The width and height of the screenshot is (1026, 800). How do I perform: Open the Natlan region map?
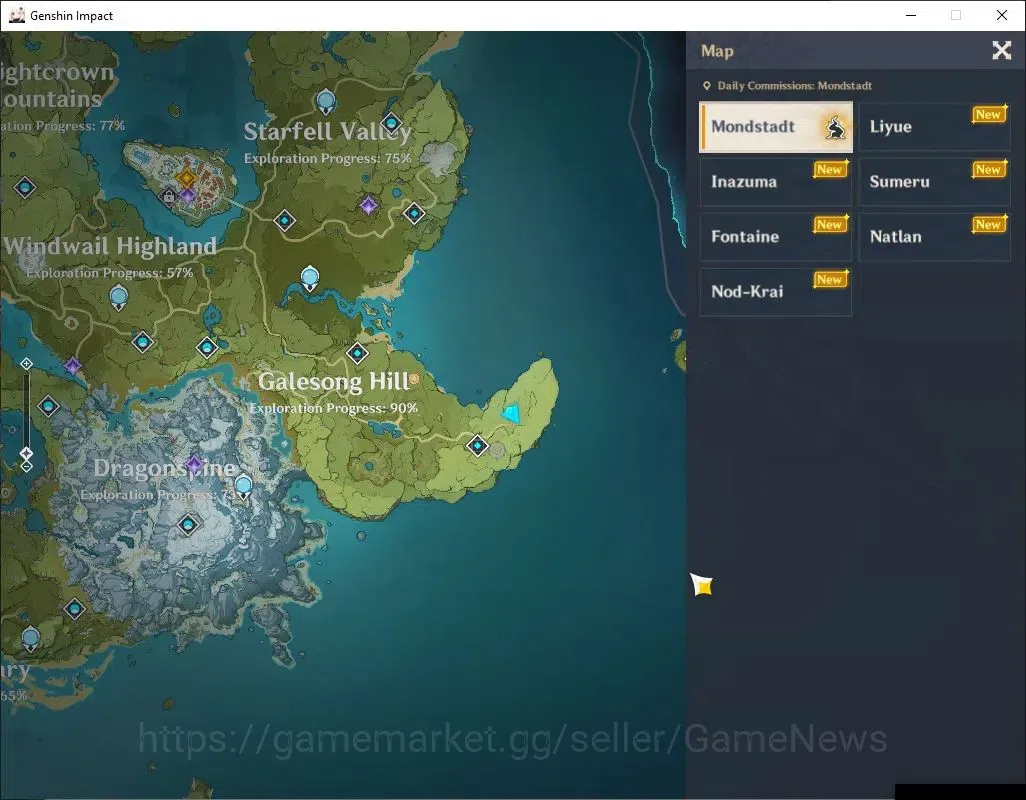tap(934, 237)
